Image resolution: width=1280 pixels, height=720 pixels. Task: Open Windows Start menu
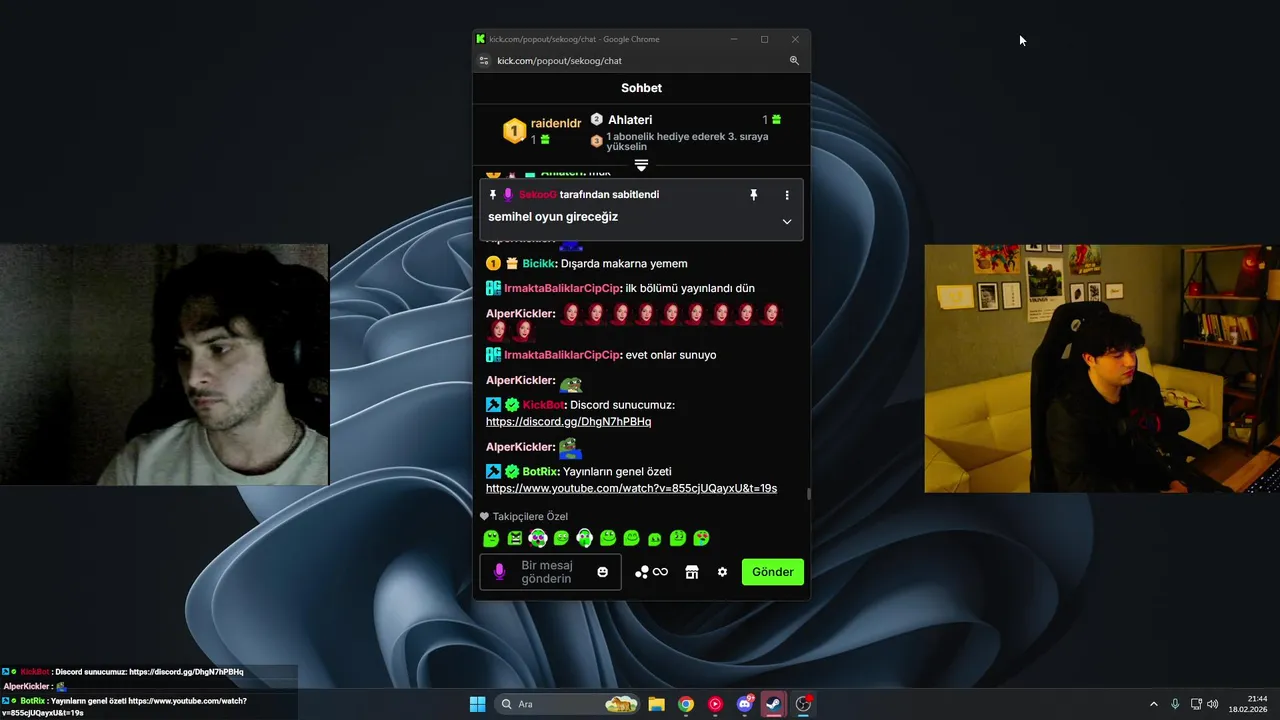pos(477,704)
